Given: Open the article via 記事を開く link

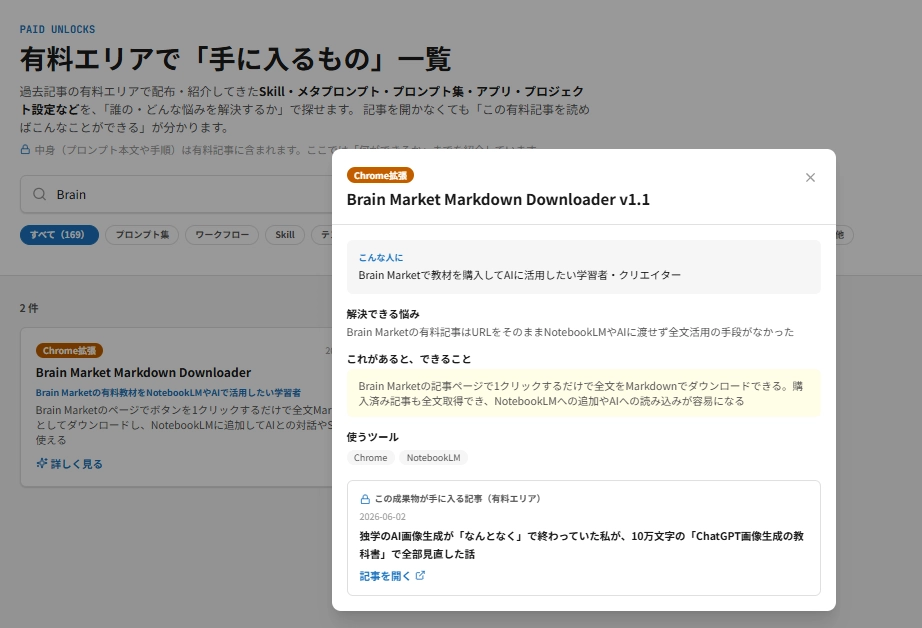Looking at the screenshot, I should point(392,576).
